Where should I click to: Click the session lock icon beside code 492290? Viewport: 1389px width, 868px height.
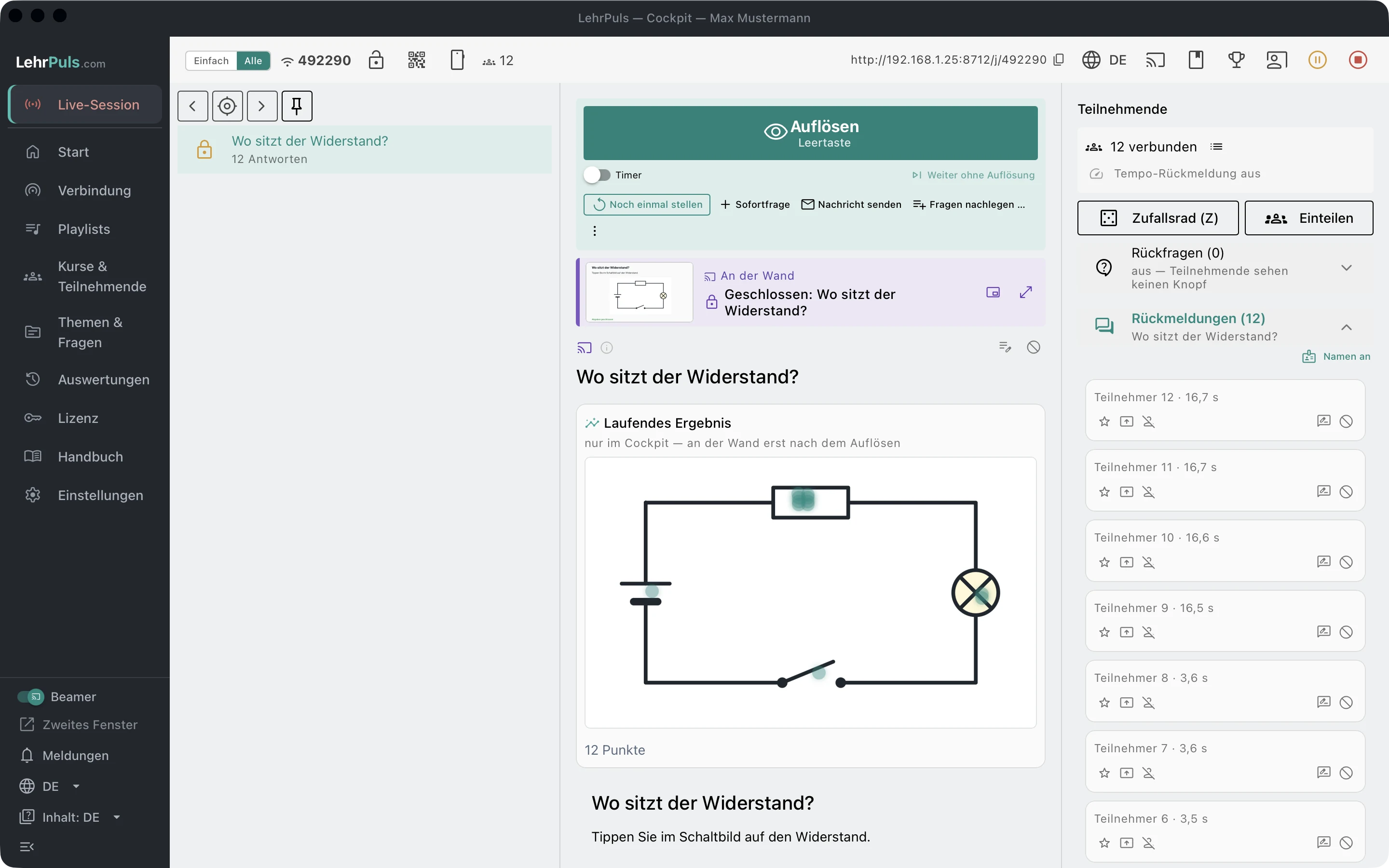point(376,60)
